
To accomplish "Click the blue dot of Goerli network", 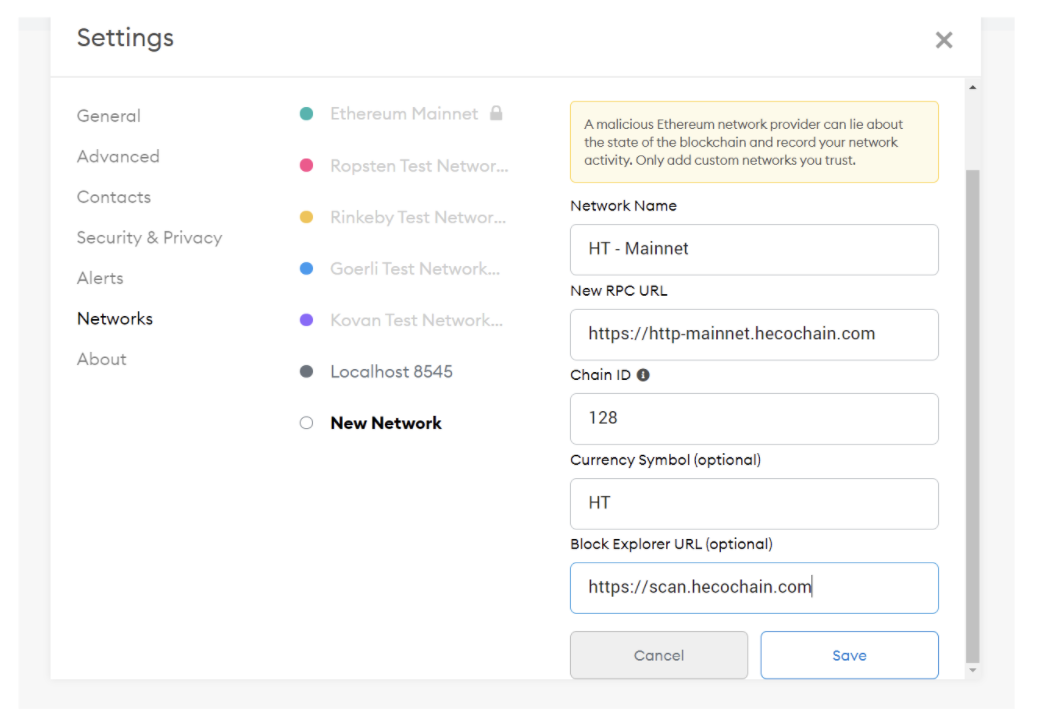I will [x=306, y=268].
